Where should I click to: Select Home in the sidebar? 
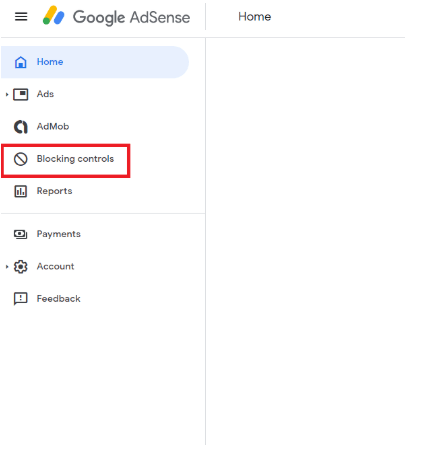(x=95, y=62)
